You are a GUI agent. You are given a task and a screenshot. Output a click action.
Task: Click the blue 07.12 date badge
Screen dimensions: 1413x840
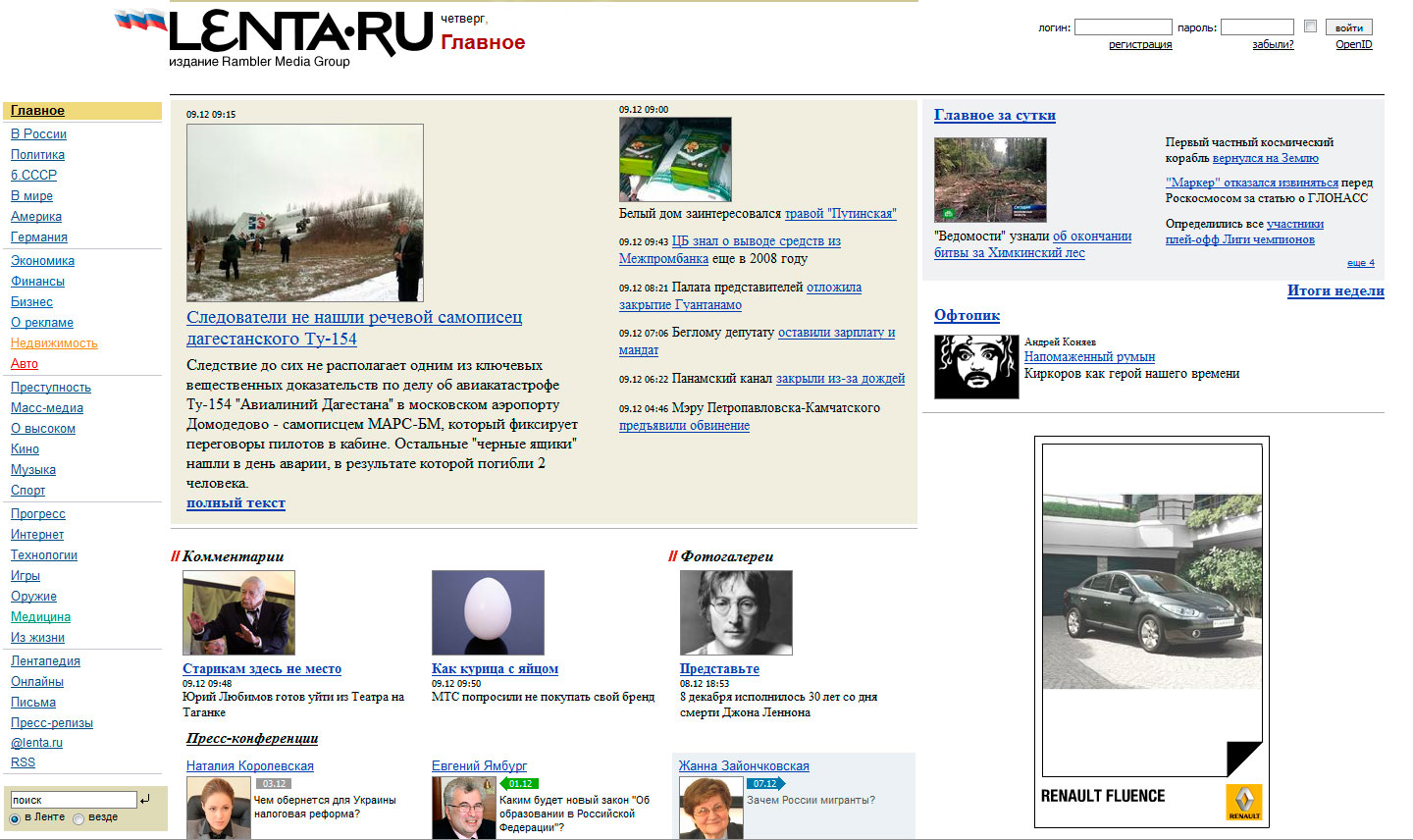[x=765, y=783]
